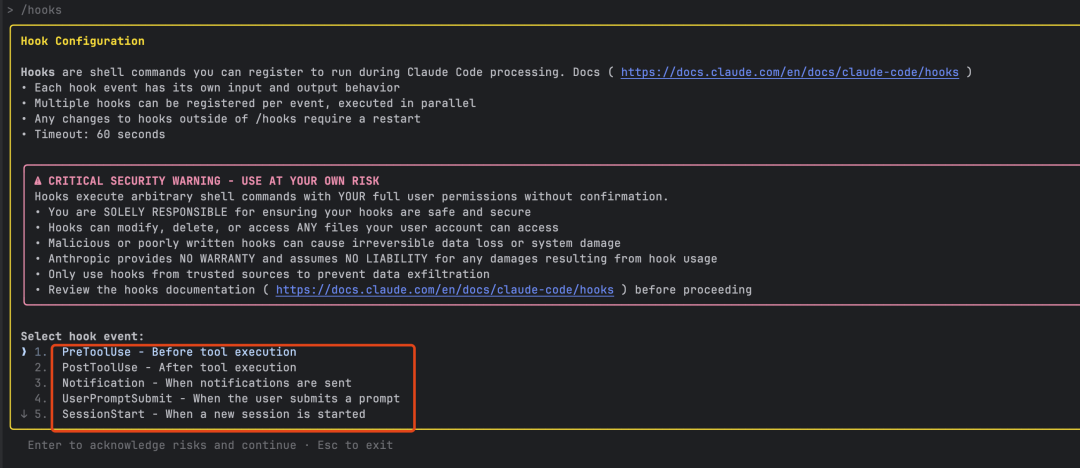
Task: Click the number 2 beside PostToolUse
Action: (41, 367)
